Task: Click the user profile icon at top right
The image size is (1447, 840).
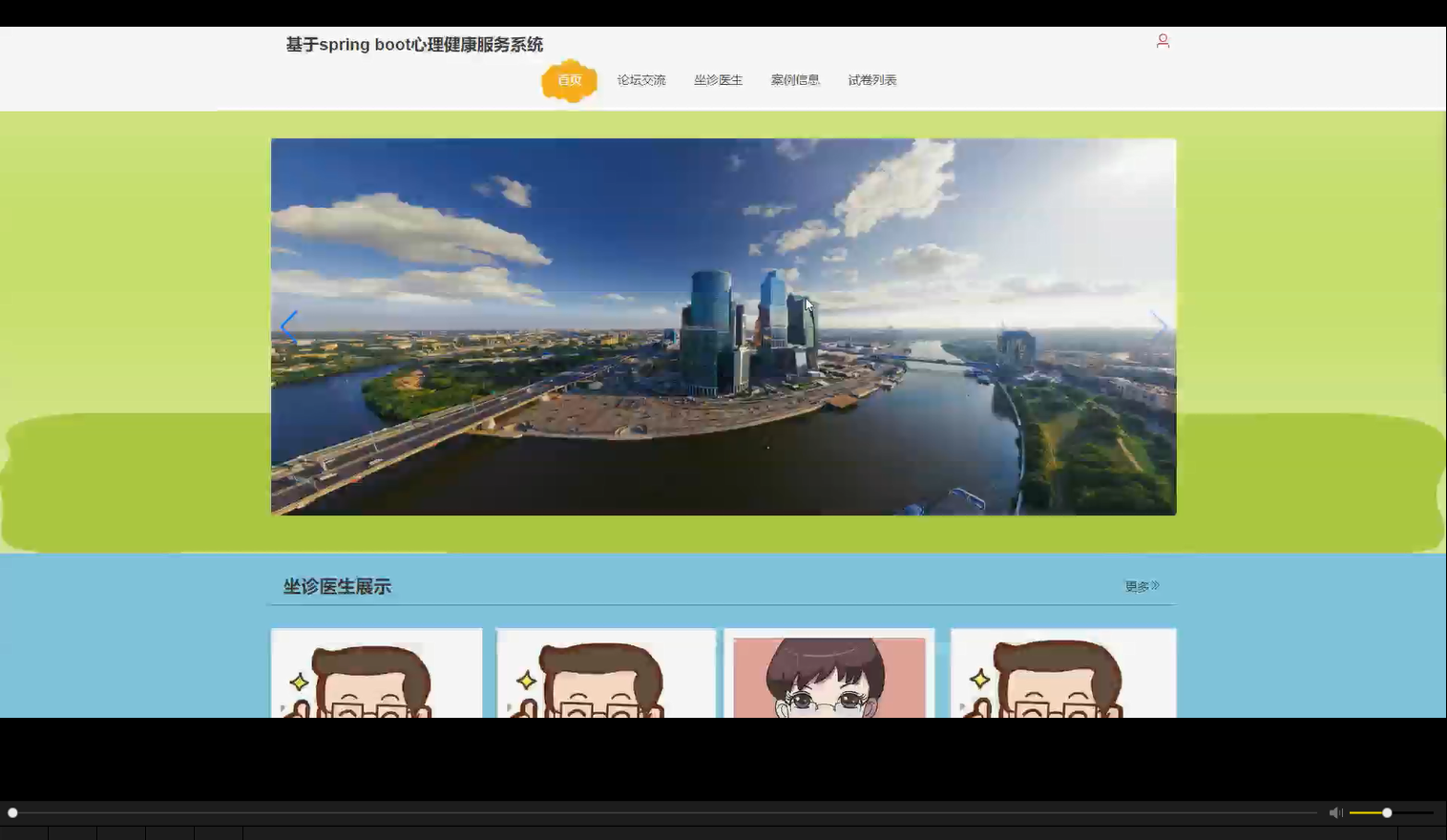Action: (x=1163, y=41)
